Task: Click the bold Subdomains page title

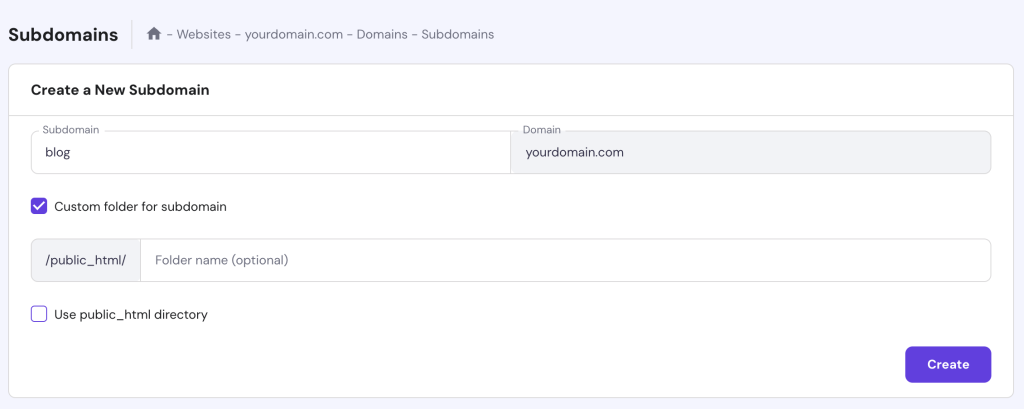Action: [x=62, y=34]
